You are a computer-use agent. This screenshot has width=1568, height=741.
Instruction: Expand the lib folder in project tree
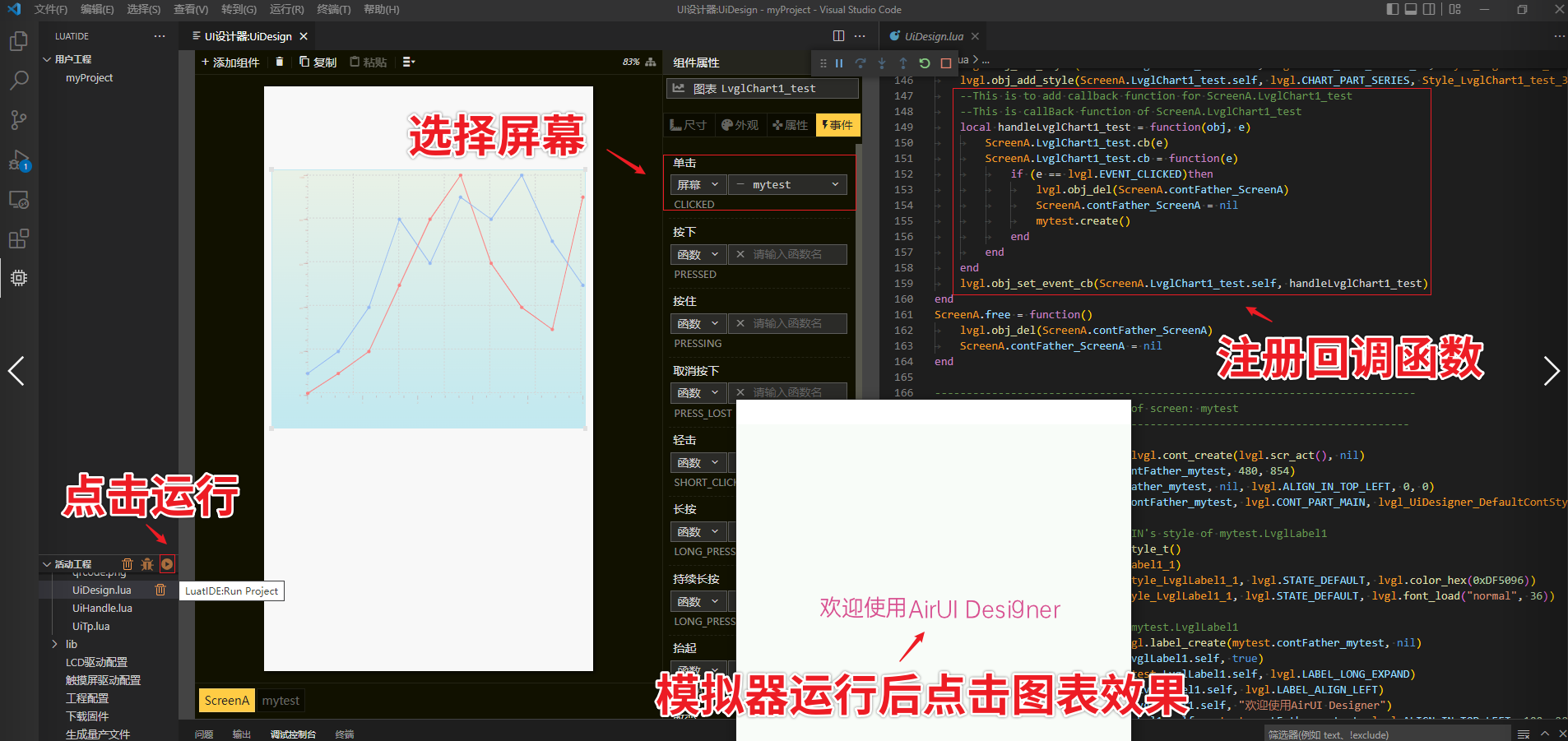coord(55,644)
